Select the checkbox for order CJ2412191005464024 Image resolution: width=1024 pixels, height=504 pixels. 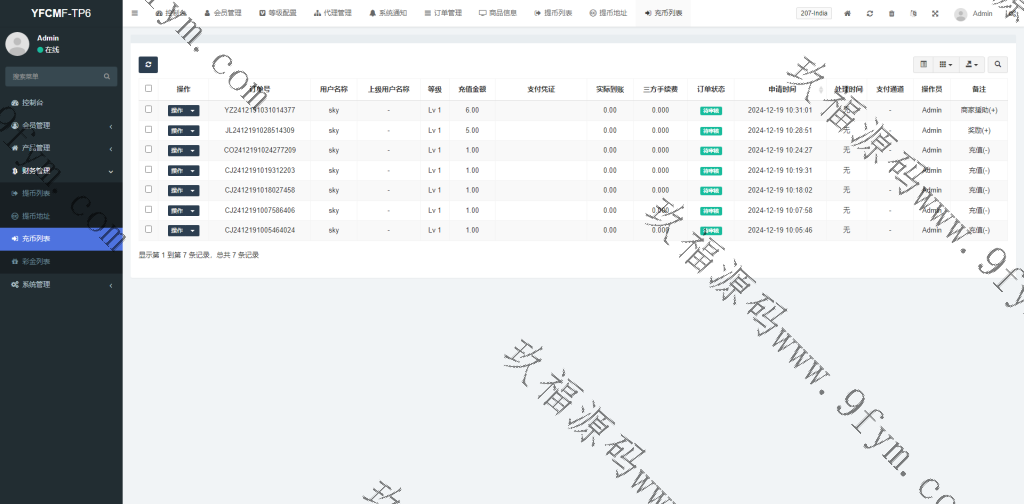[x=149, y=229]
